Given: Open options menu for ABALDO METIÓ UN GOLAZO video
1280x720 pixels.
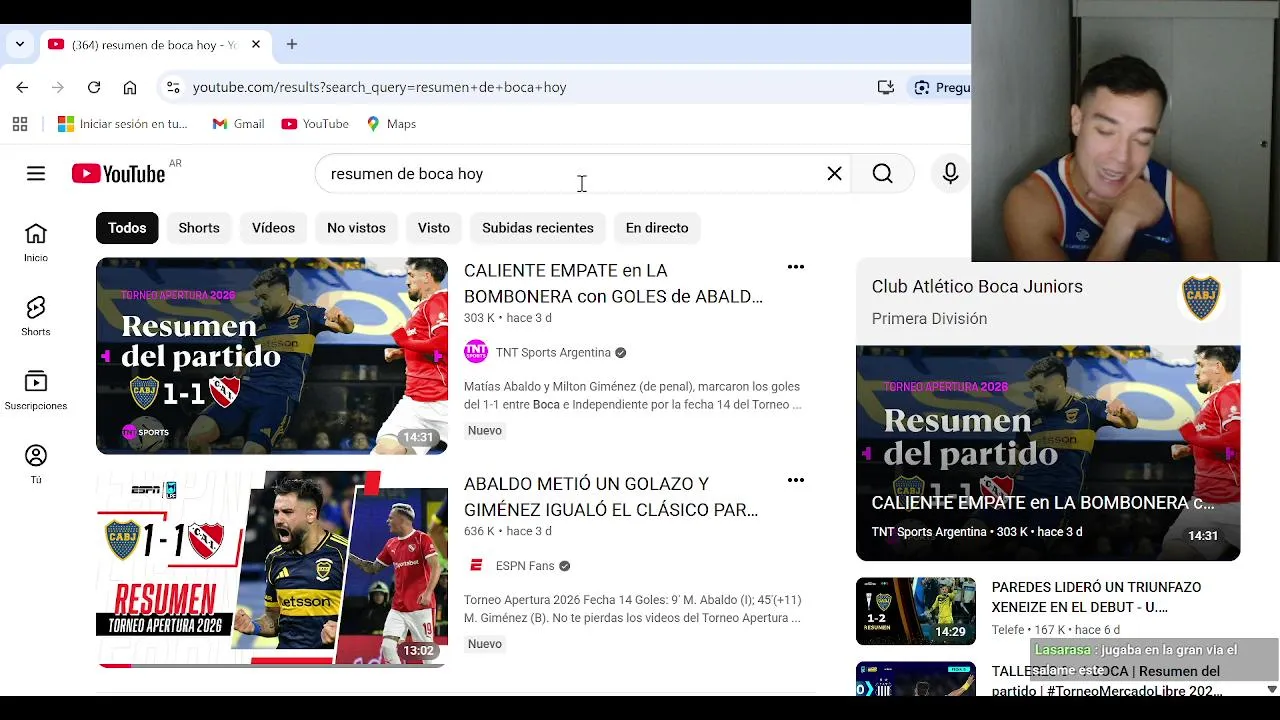Looking at the screenshot, I should 796,480.
